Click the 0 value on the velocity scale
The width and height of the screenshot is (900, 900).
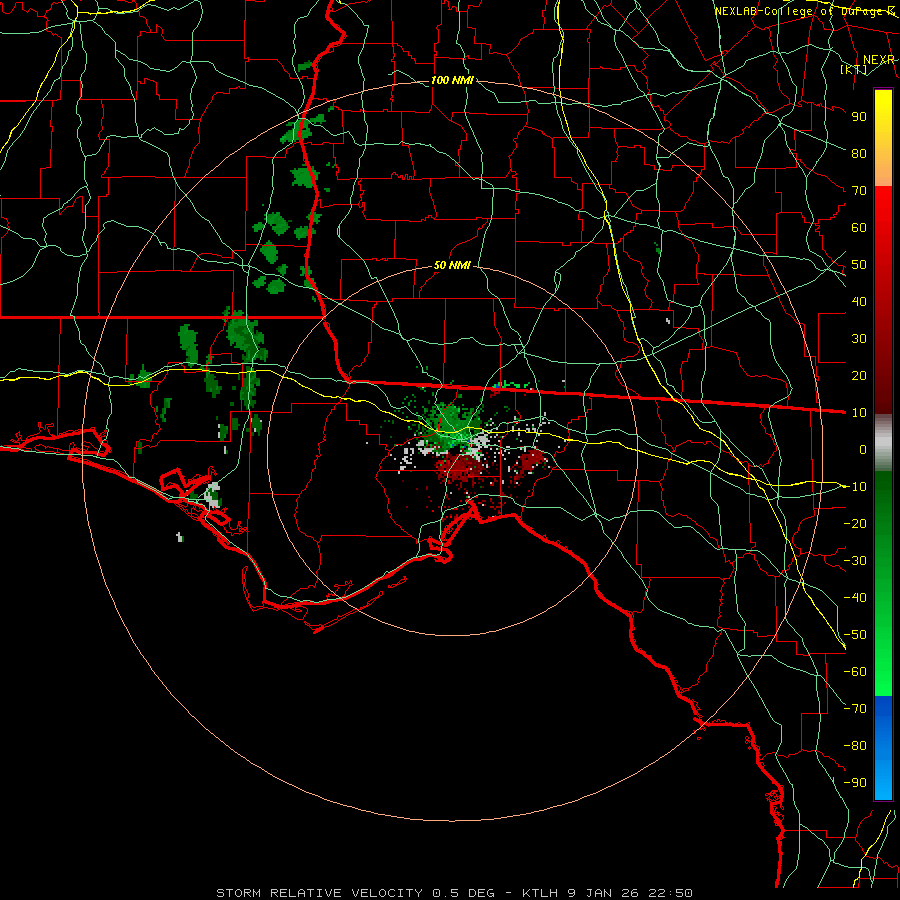coord(863,450)
